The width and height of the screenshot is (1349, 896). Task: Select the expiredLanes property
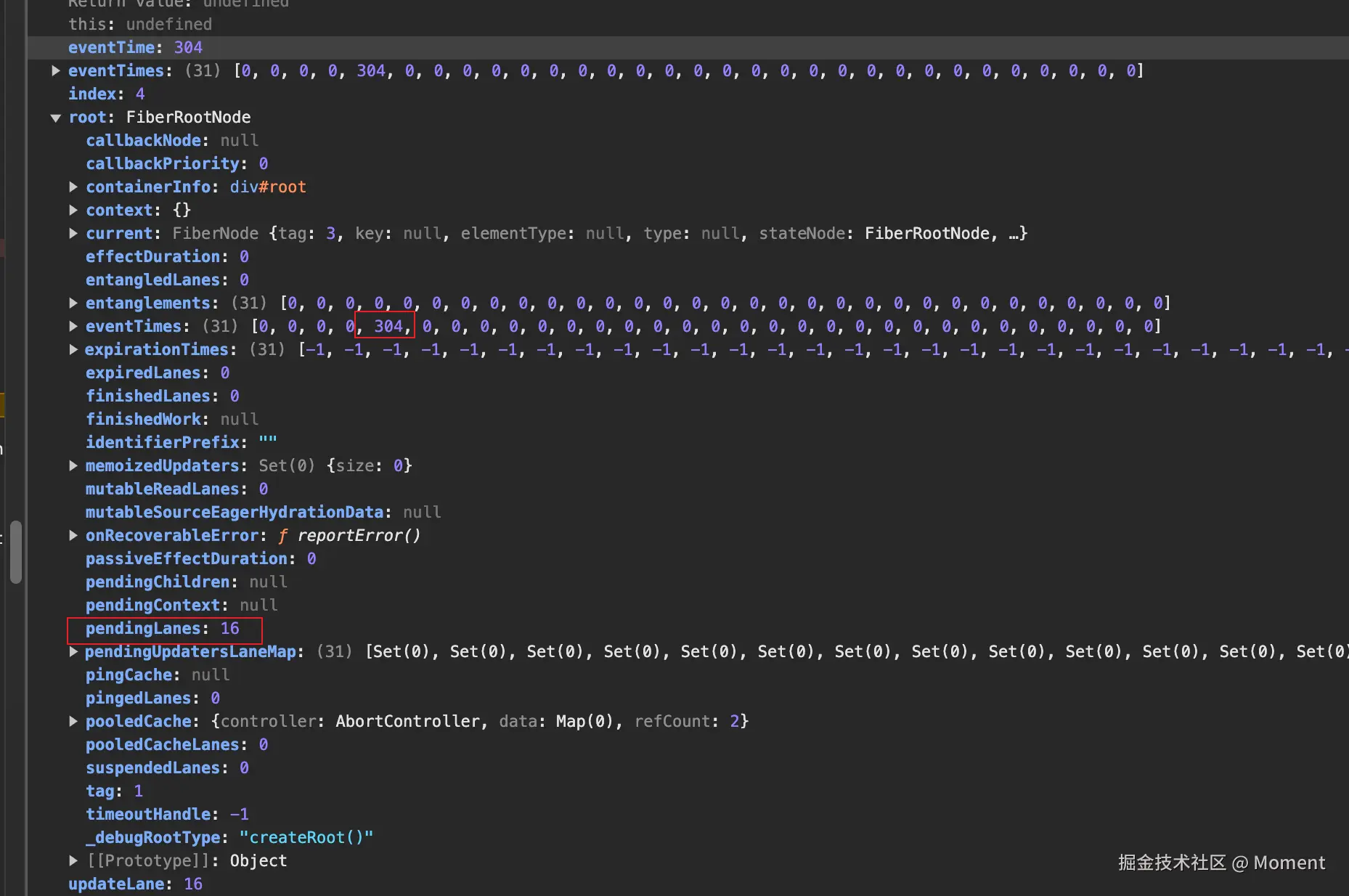click(x=158, y=372)
